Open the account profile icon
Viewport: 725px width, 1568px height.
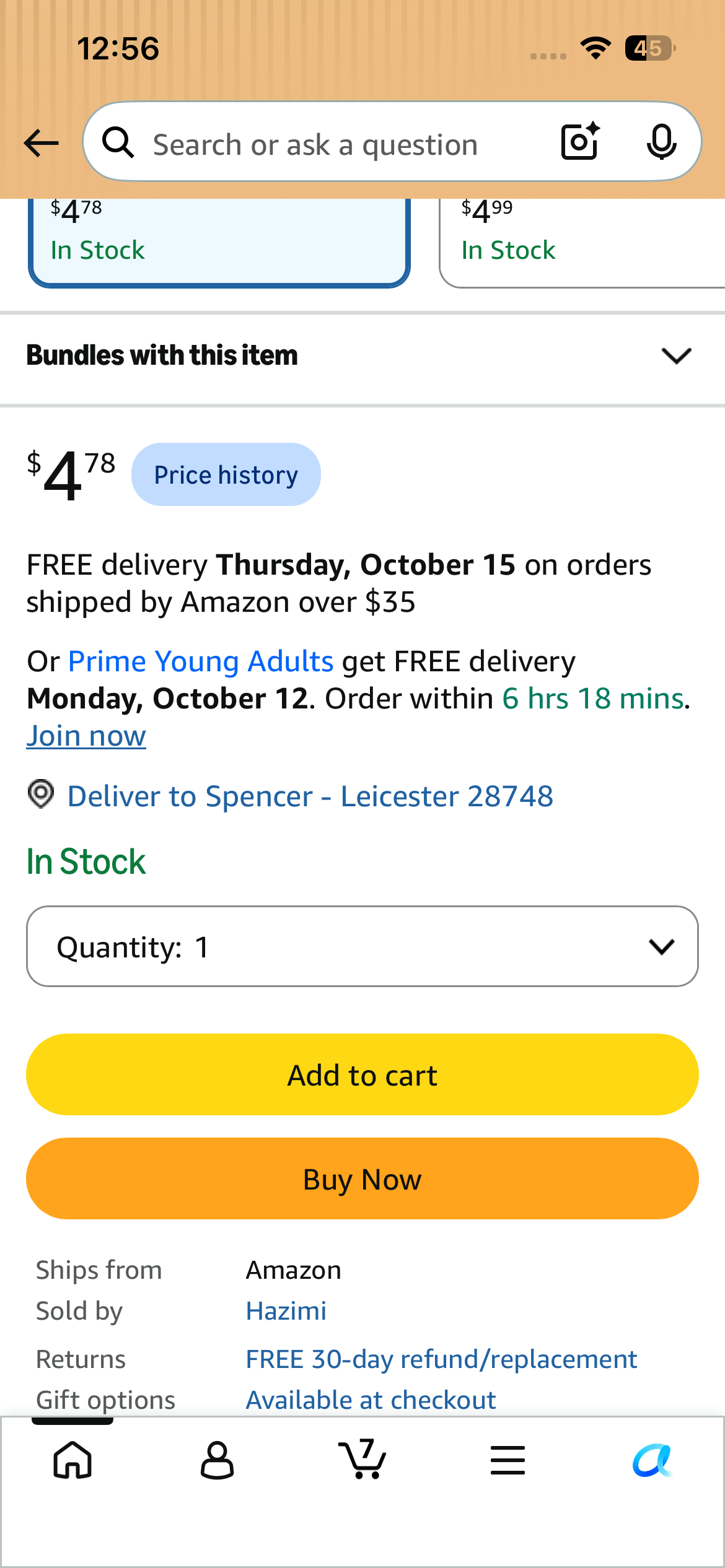click(x=217, y=1460)
